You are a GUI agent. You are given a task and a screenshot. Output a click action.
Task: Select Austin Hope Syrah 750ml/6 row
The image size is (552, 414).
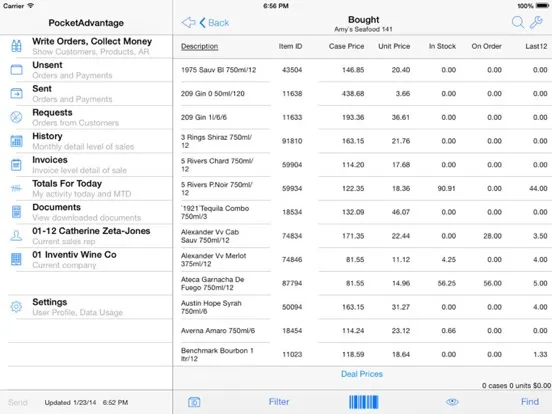(x=363, y=307)
